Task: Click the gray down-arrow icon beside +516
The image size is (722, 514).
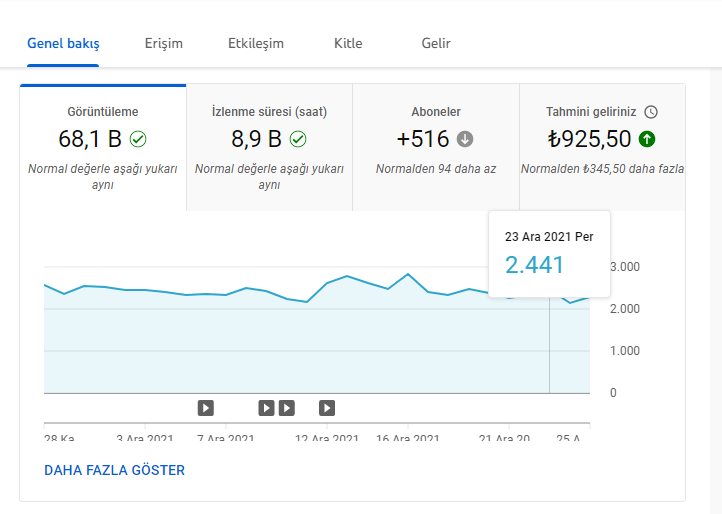Action: click(x=465, y=139)
